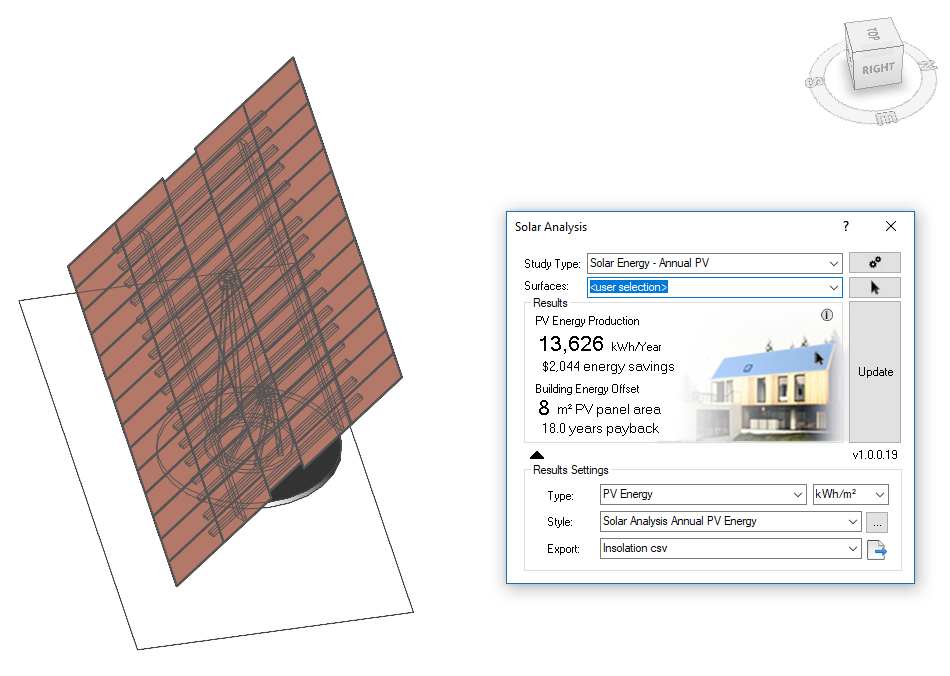Viewport: 950px width, 676px height.
Task: Click the results info icon
Action: pos(826,315)
